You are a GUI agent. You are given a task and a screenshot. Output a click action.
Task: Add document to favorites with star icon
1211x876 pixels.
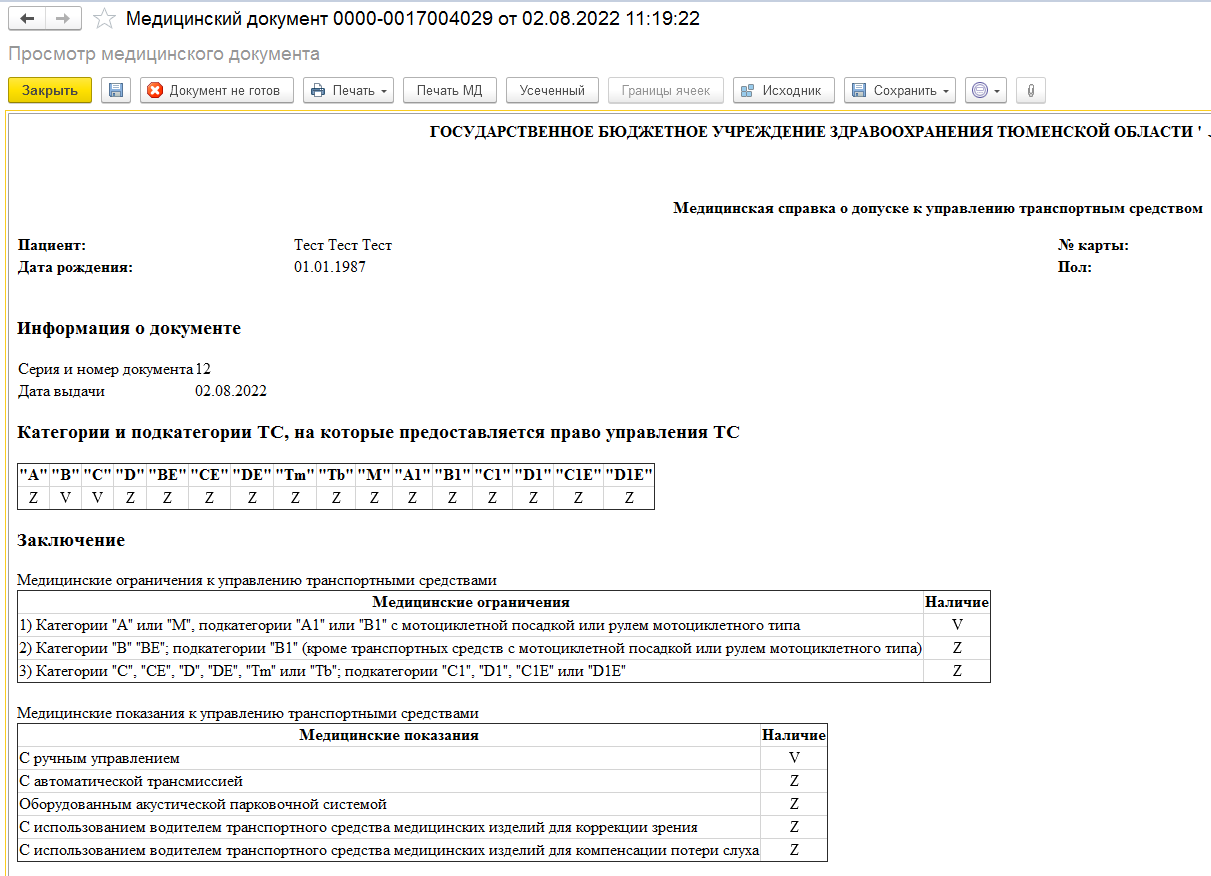point(103,19)
